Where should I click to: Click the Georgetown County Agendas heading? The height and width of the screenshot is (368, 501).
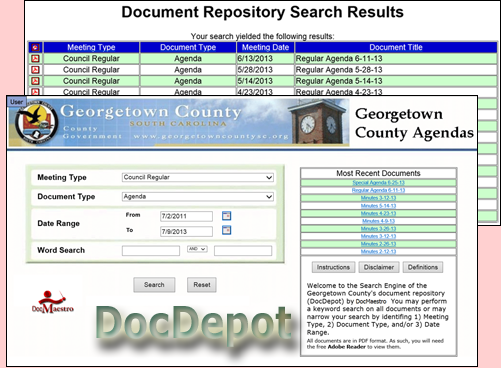414,123
